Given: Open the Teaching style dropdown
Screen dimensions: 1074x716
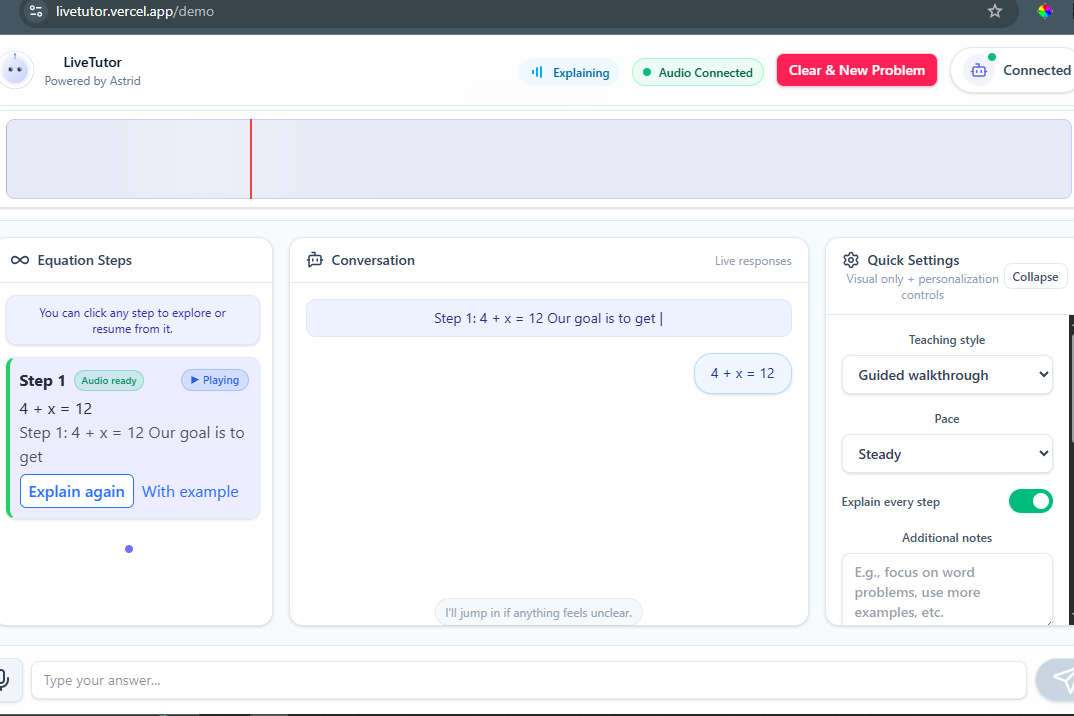Looking at the screenshot, I should pos(947,375).
